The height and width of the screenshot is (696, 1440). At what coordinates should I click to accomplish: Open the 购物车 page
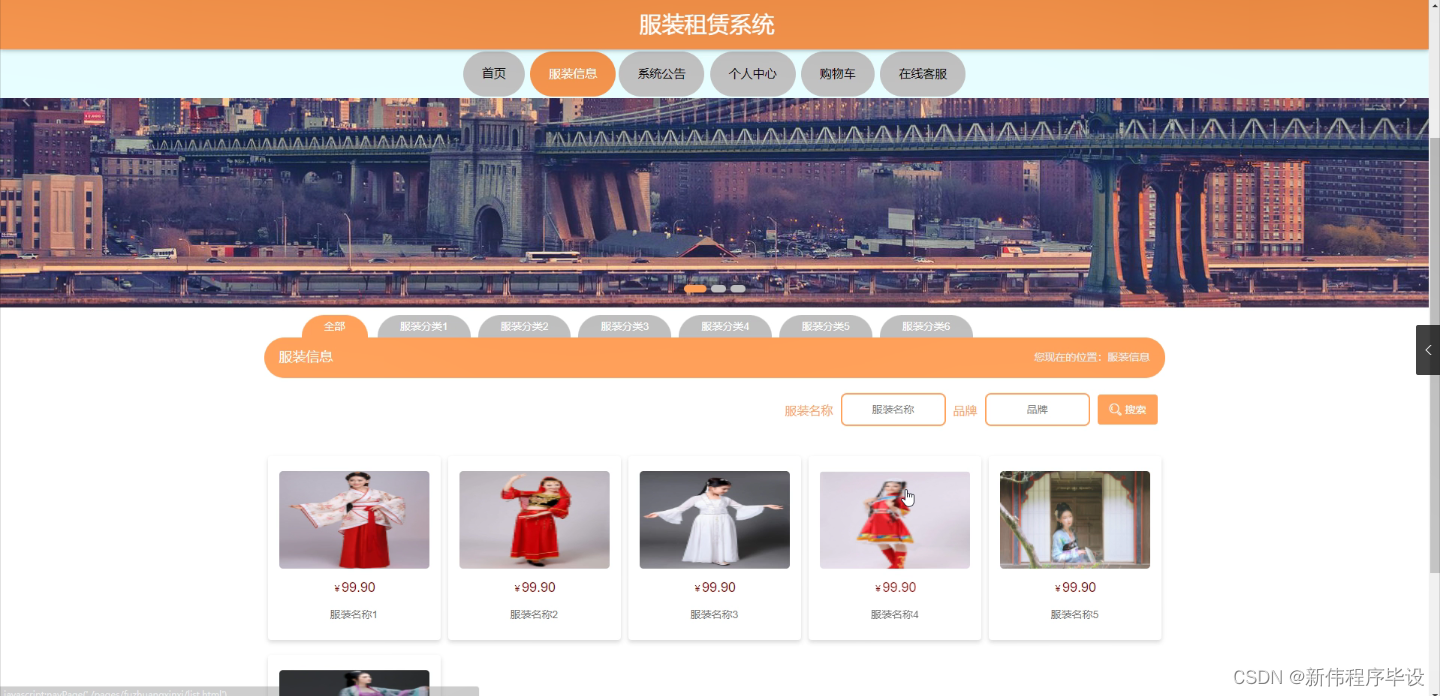pos(838,74)
